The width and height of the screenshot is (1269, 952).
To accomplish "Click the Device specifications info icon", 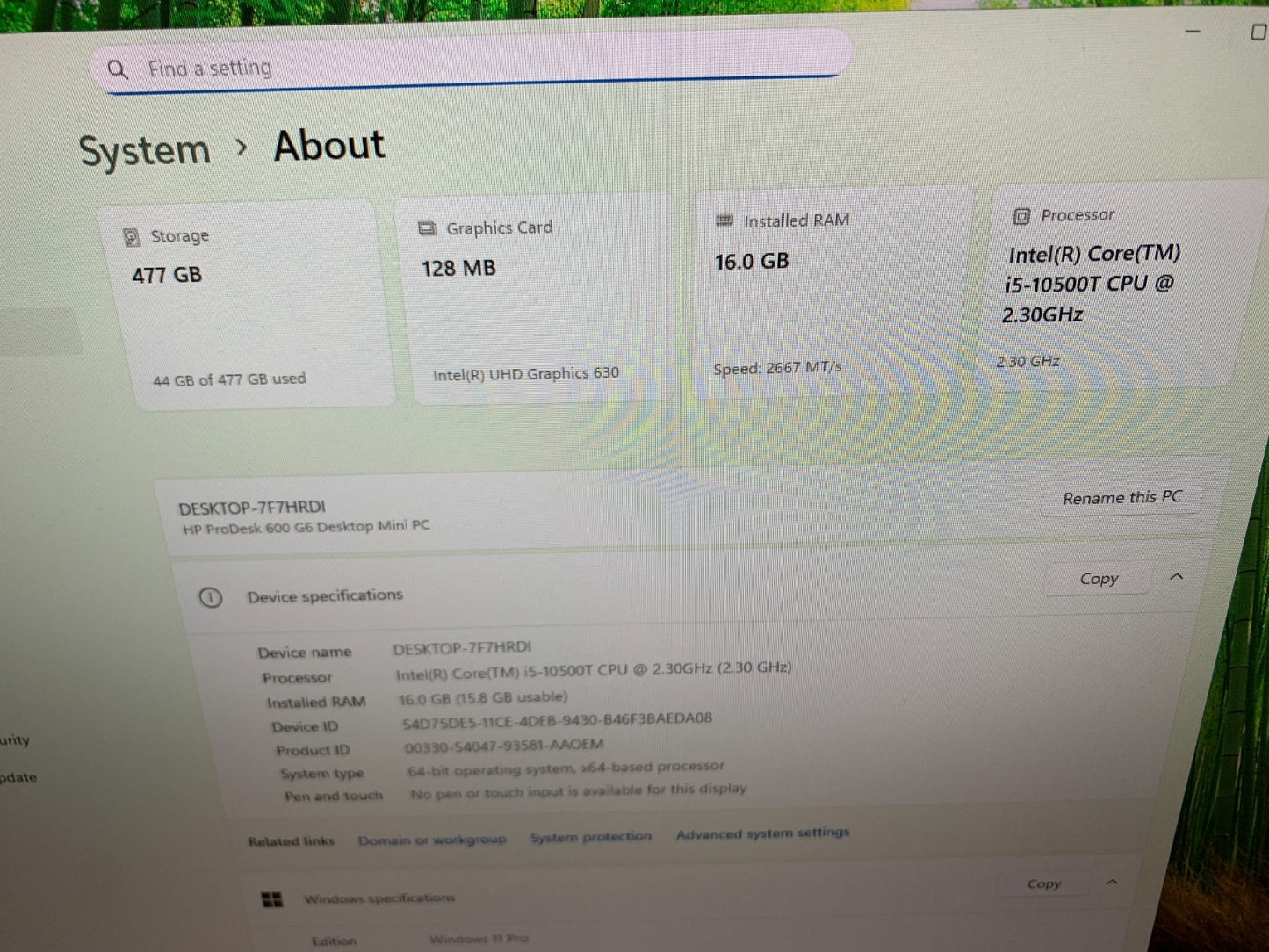I will coord(210,598).
